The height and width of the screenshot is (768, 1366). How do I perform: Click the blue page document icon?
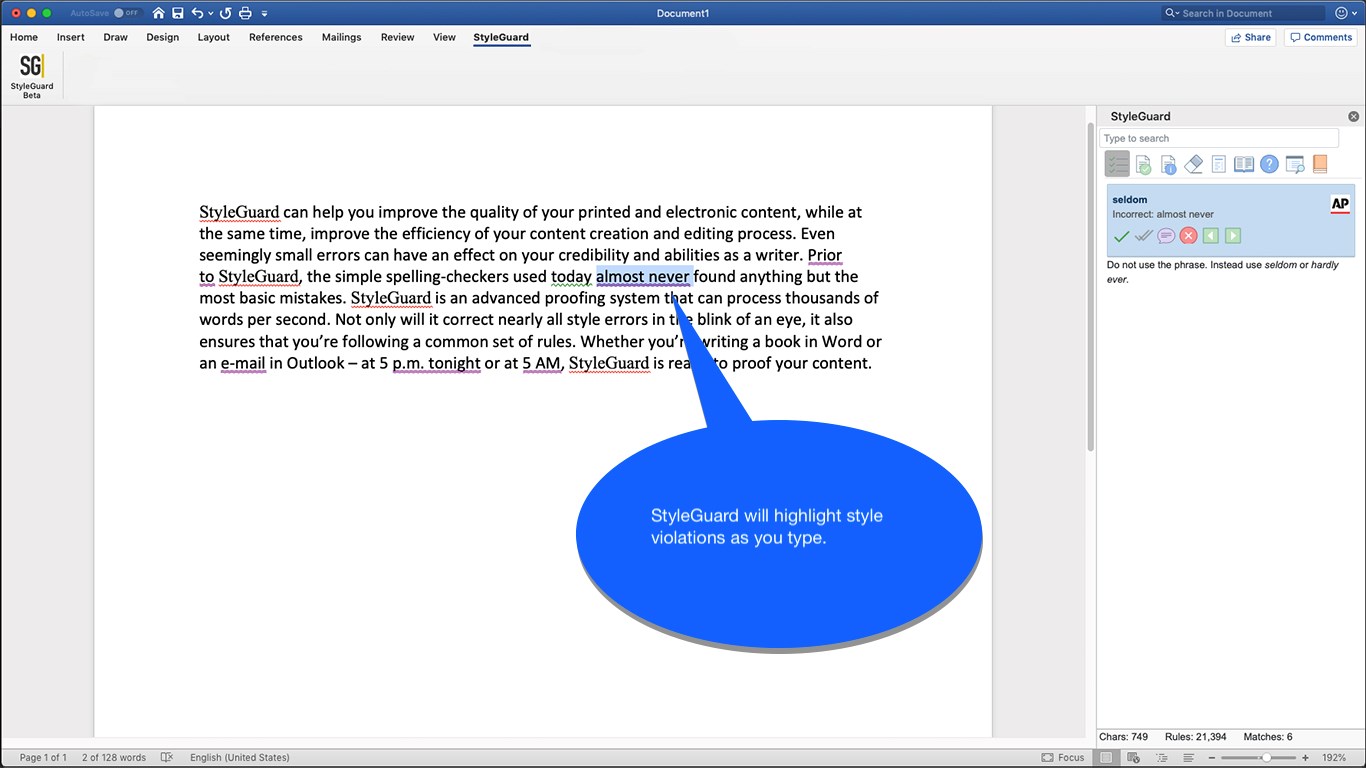[1218, 164]
